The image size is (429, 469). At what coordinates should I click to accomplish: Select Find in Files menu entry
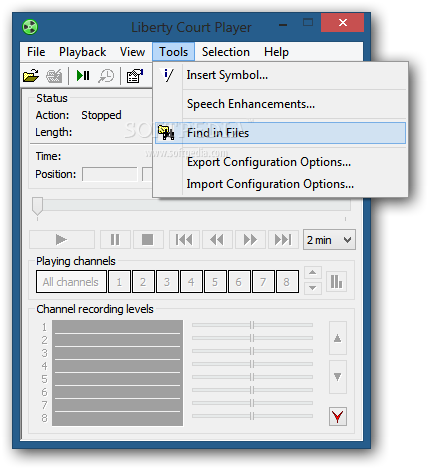click(x=280, y=133)
